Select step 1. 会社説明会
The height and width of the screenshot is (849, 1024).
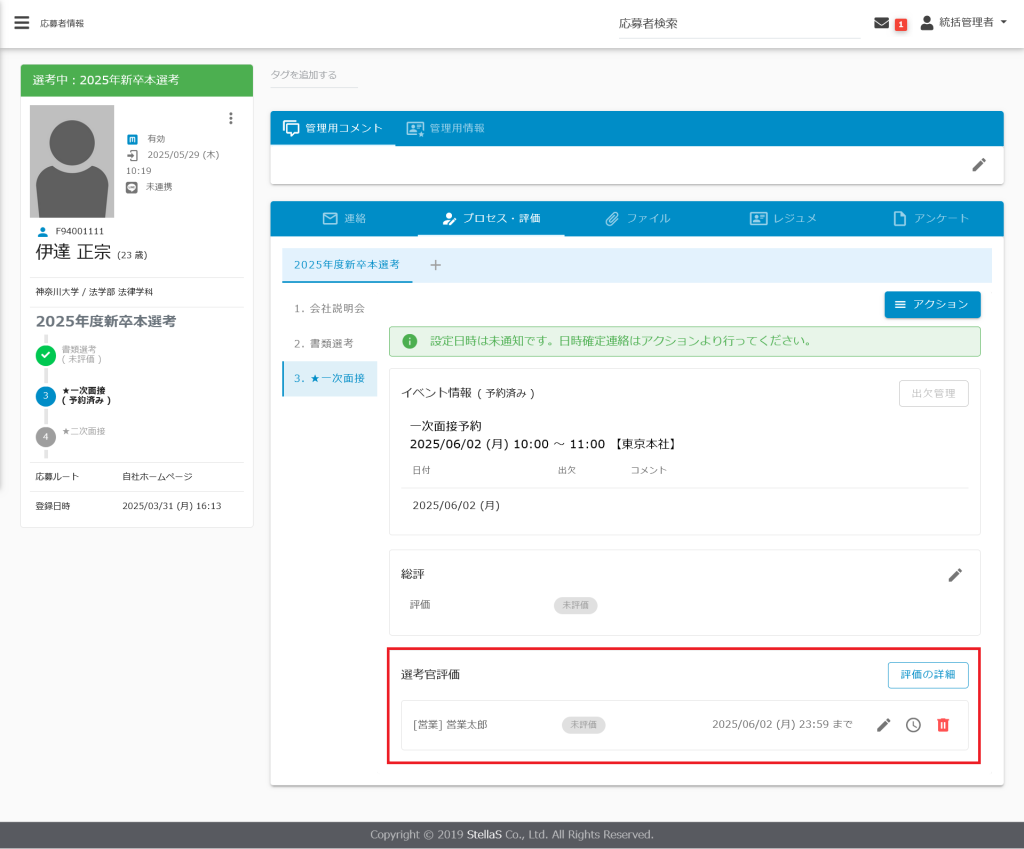pyautogui.click(x=329, y=308)
